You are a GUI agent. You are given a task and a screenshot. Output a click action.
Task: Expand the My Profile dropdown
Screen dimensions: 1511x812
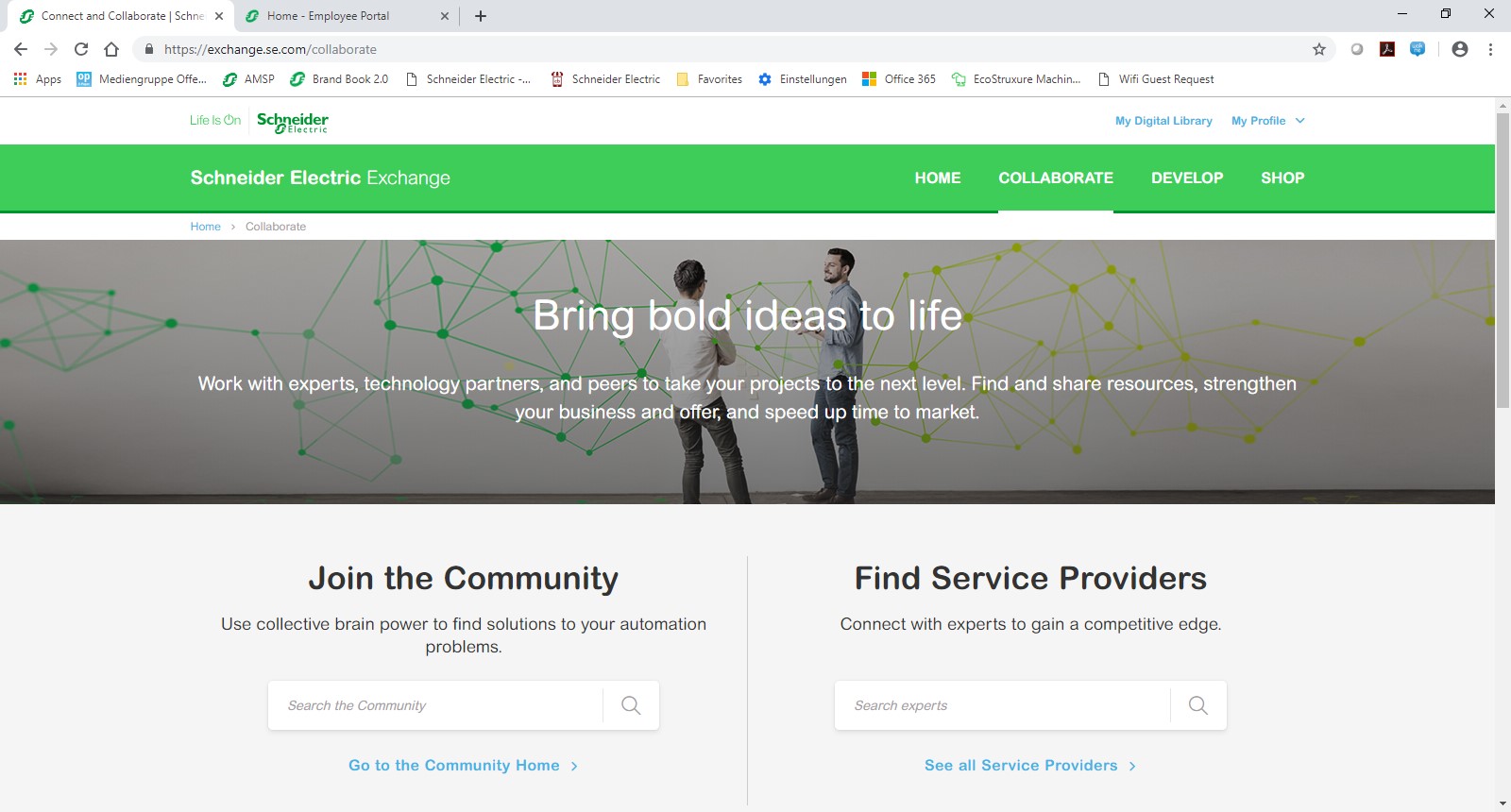[1267, 121]
